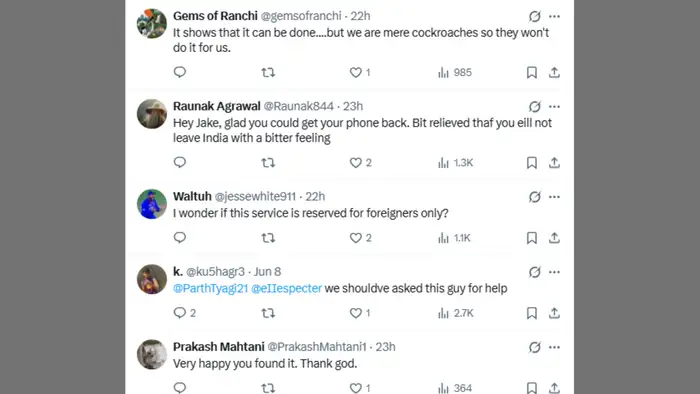The height and width of the screenshot is (394, 700).
Task: Open more menu on Prakash Mahtani's tweet
Action: (554, 347)
